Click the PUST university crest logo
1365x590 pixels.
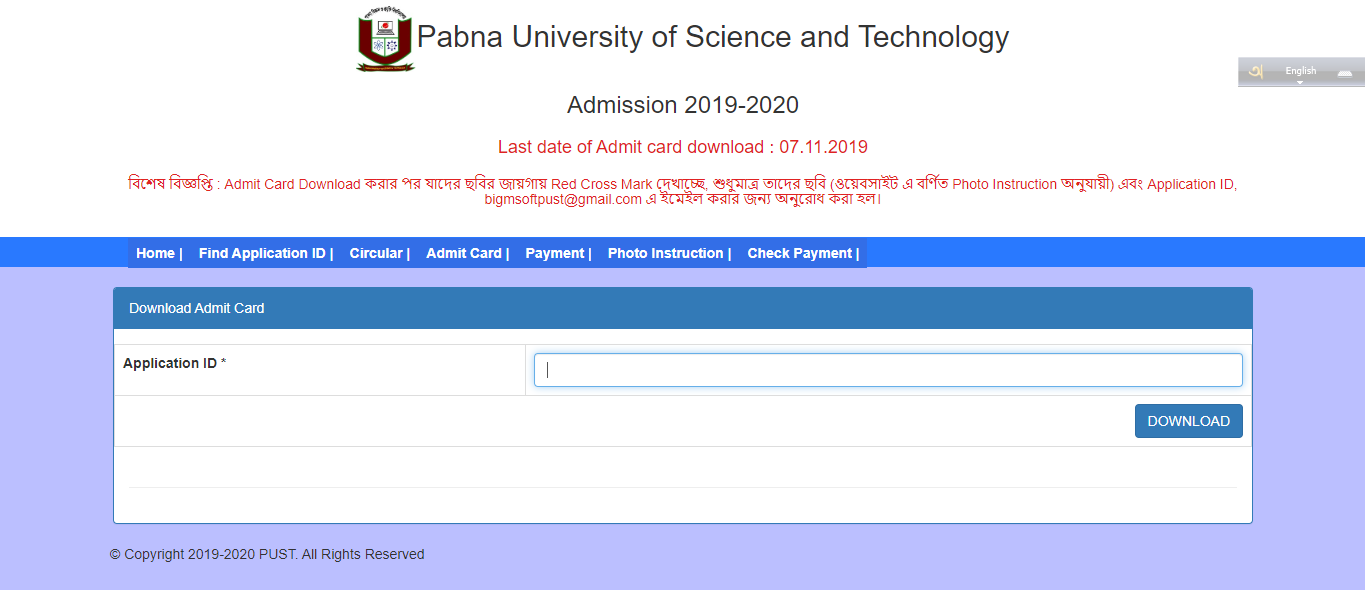click(385, 38)
